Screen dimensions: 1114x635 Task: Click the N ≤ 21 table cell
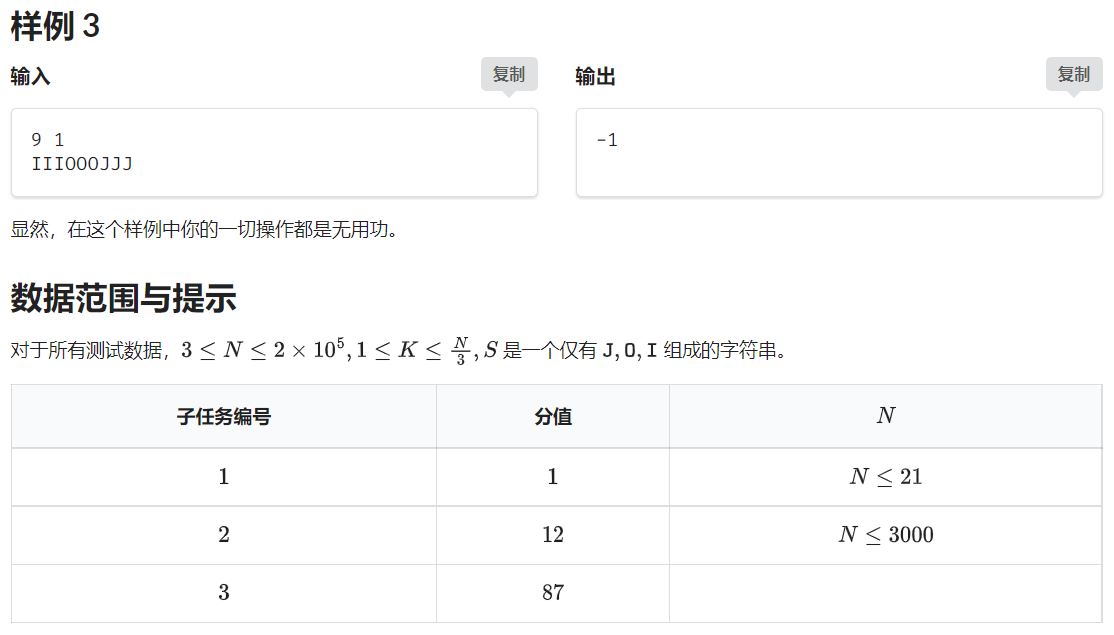[x=885, y=477]
